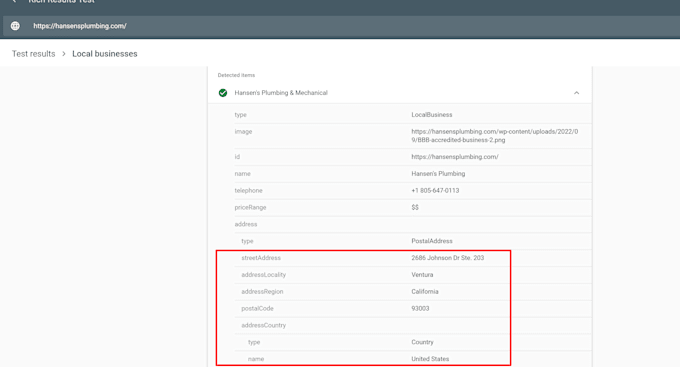Click the back arrow in the header
The width and height of the screenshot is (680, 367).
pos(14,1)
